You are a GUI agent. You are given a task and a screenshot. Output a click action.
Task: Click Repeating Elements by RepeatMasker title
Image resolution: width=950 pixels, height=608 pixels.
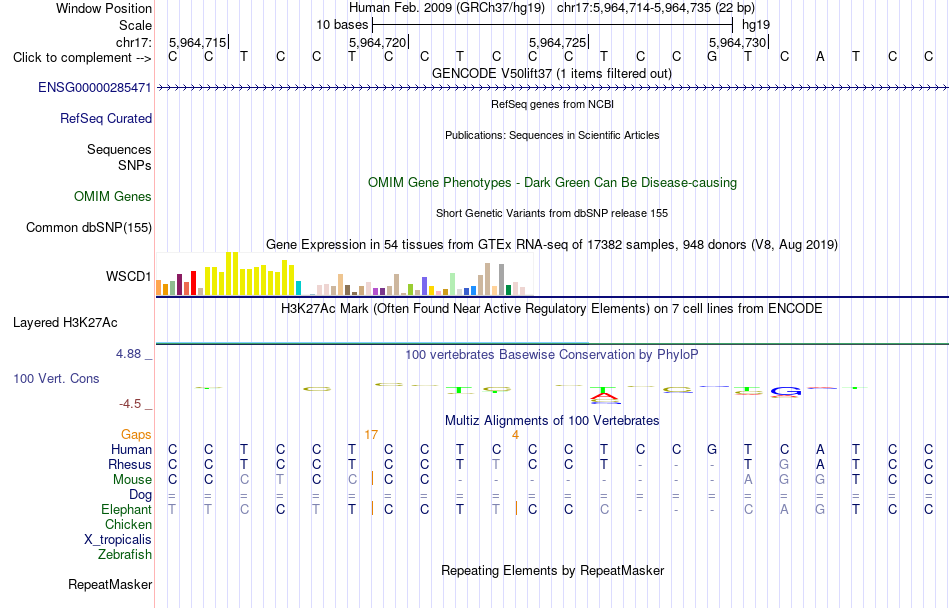553,571
